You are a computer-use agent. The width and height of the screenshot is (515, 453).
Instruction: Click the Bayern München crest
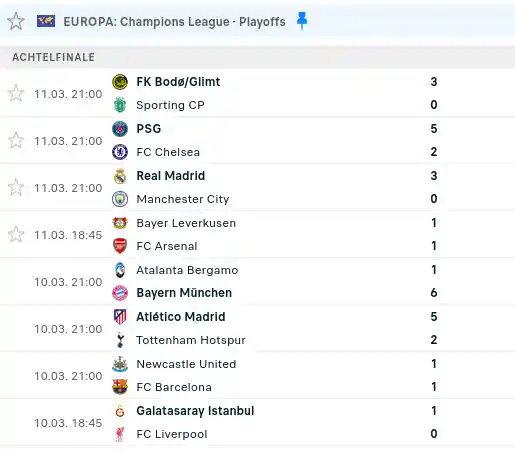[x=120, y=293]
